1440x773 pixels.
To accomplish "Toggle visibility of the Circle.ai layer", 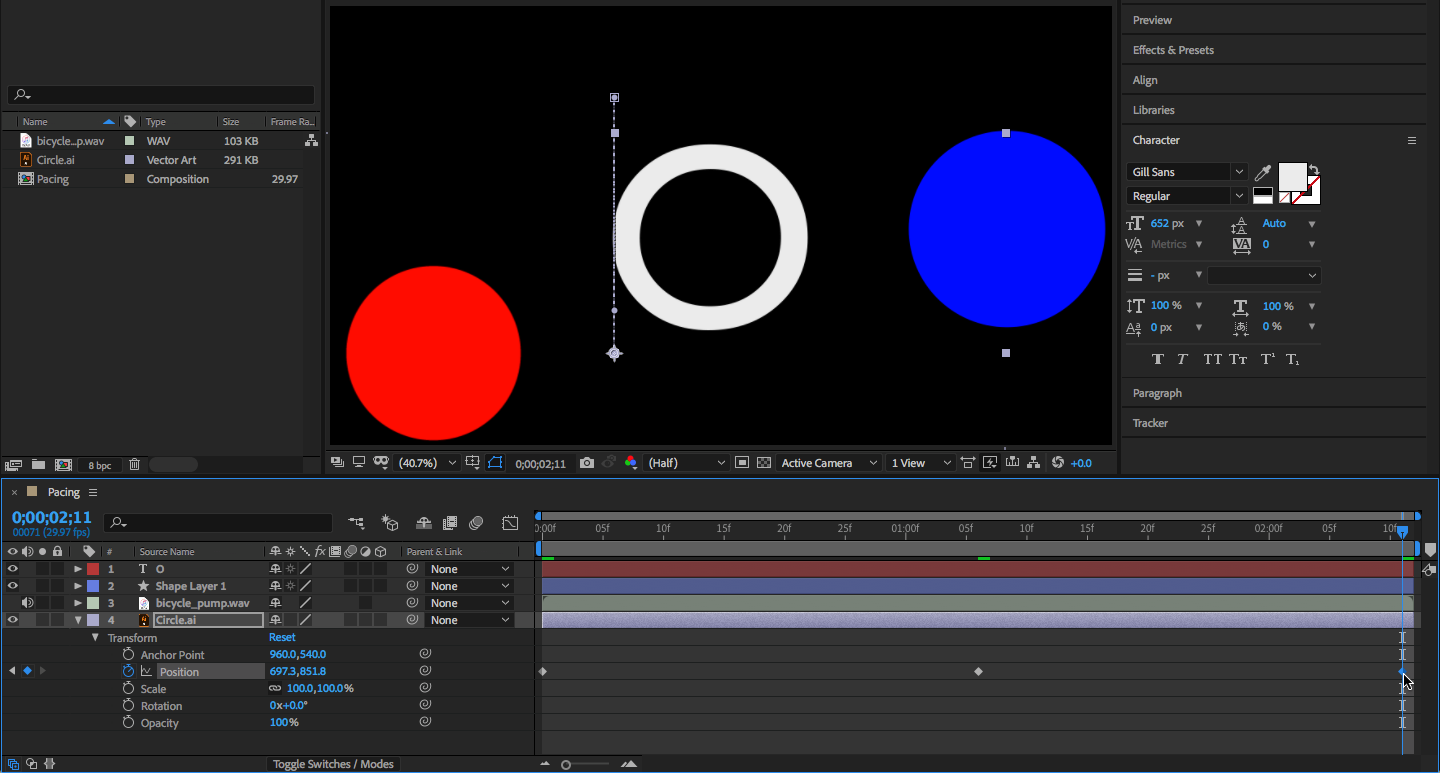I will [x=13, y=620].
